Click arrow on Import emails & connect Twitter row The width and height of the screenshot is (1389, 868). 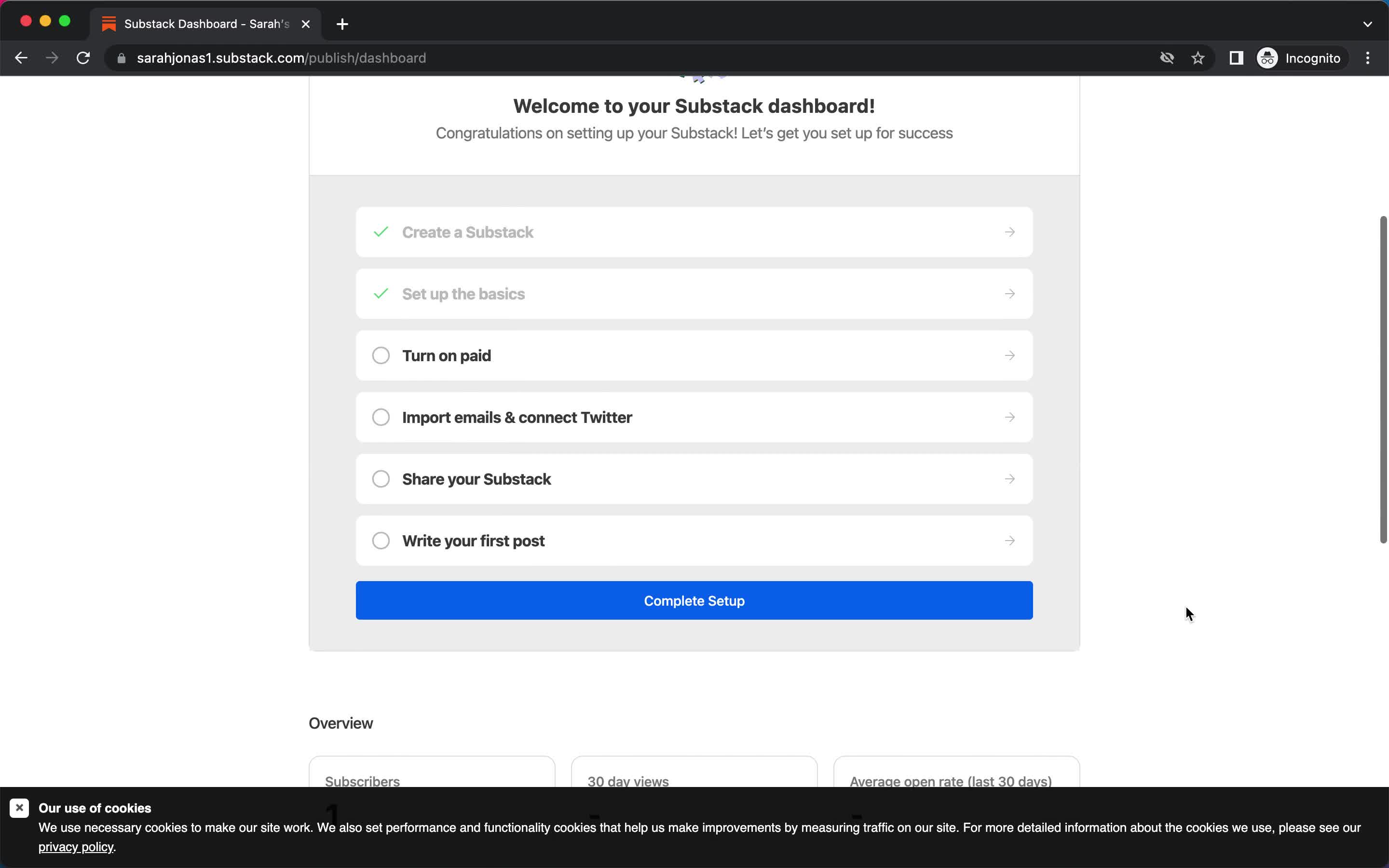tap(1009, 417)
